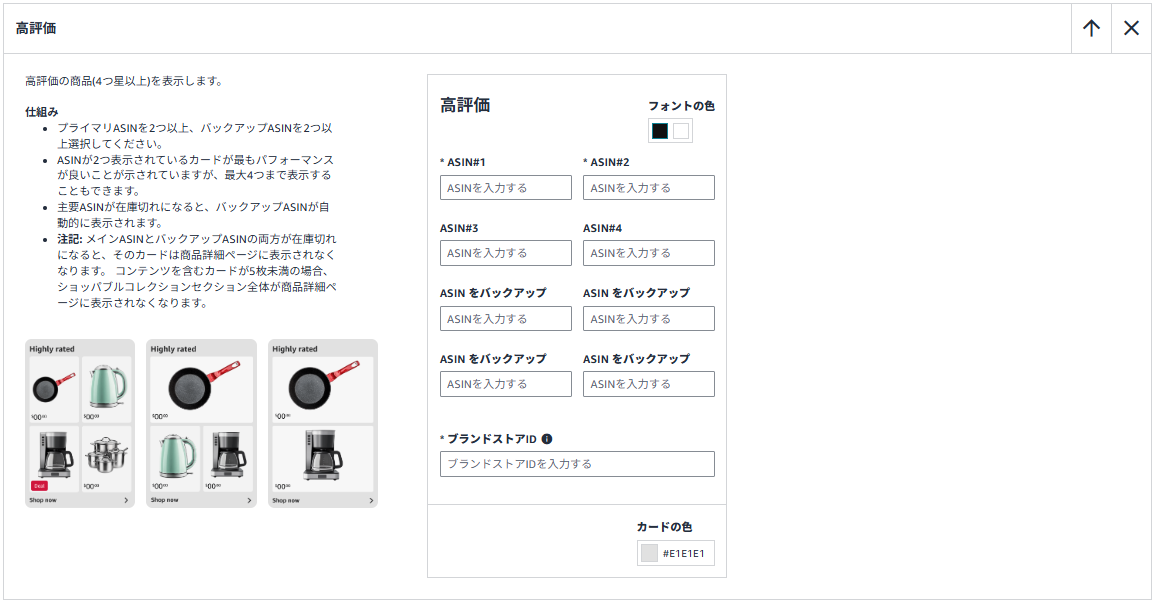The width and height of the screenshot is (1156, 603).
Task: Click the ASIN#1 input field
Action: tap(506, 188)
